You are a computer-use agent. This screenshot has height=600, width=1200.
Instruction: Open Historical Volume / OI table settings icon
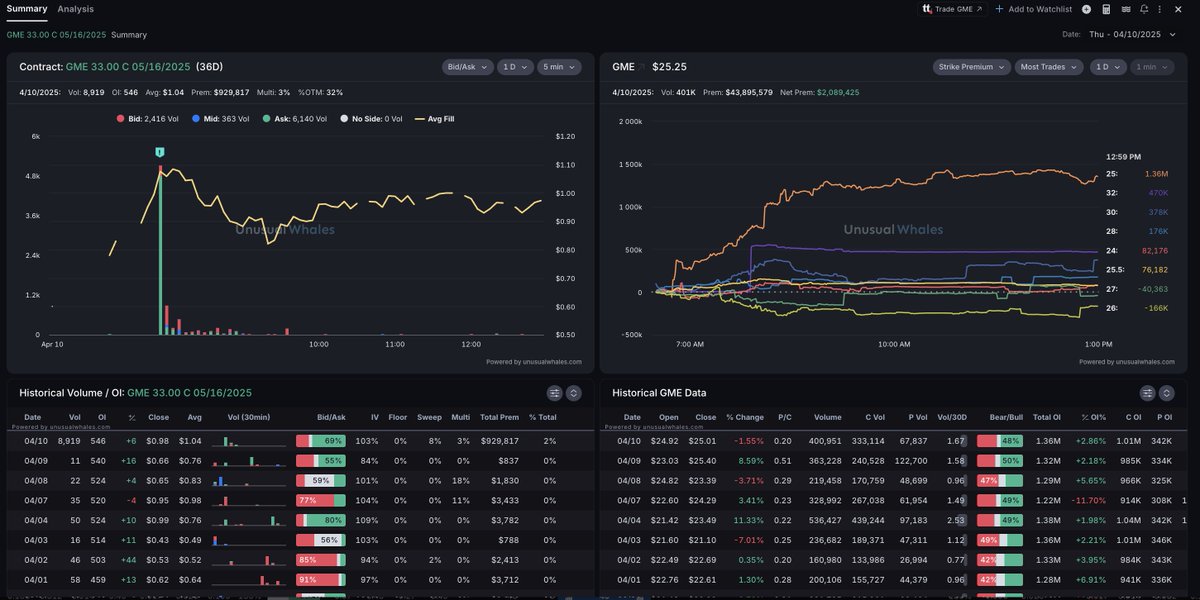pos(555,393)
